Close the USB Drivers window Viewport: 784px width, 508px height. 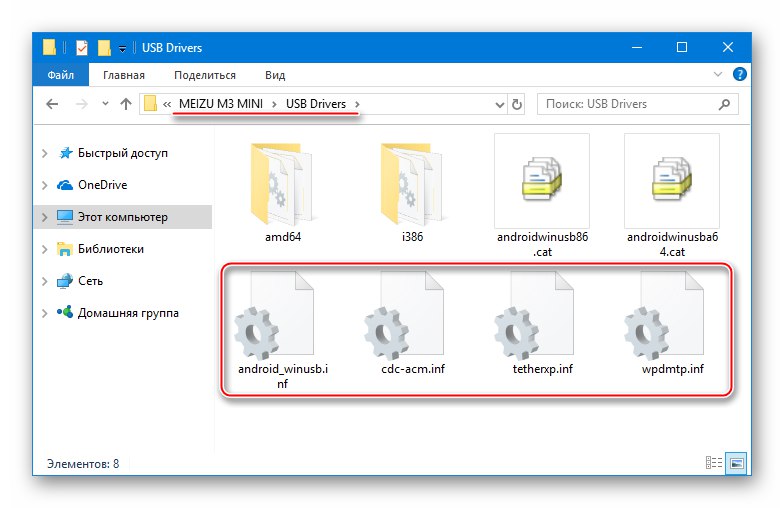click(x=728, y=48)
